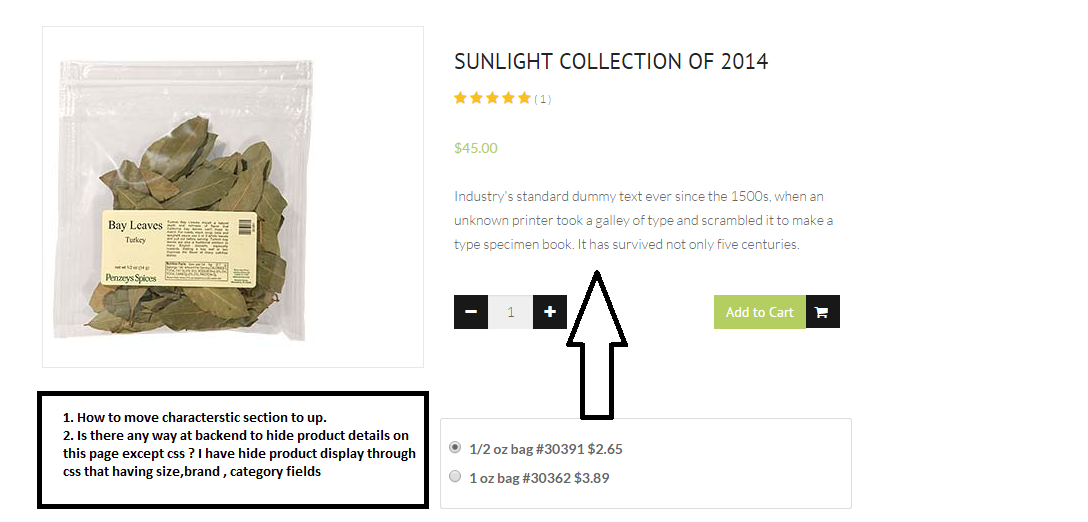
Task: Click the $45.00 price
Action: pyautogui.click(x=475, y=148)
